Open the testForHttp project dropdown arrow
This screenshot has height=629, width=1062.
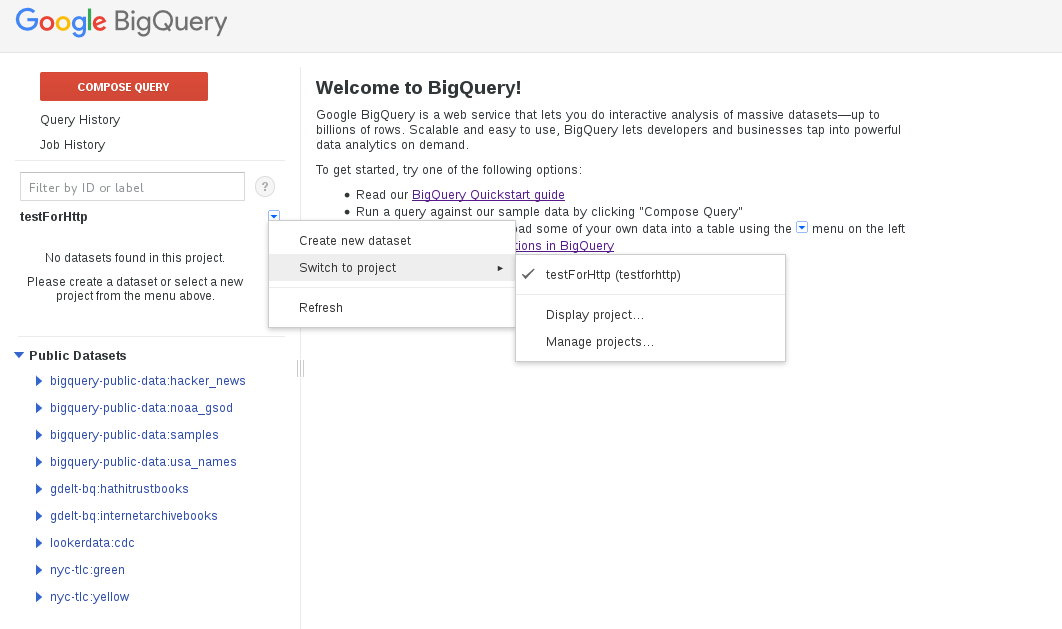(x=274, y=216)
